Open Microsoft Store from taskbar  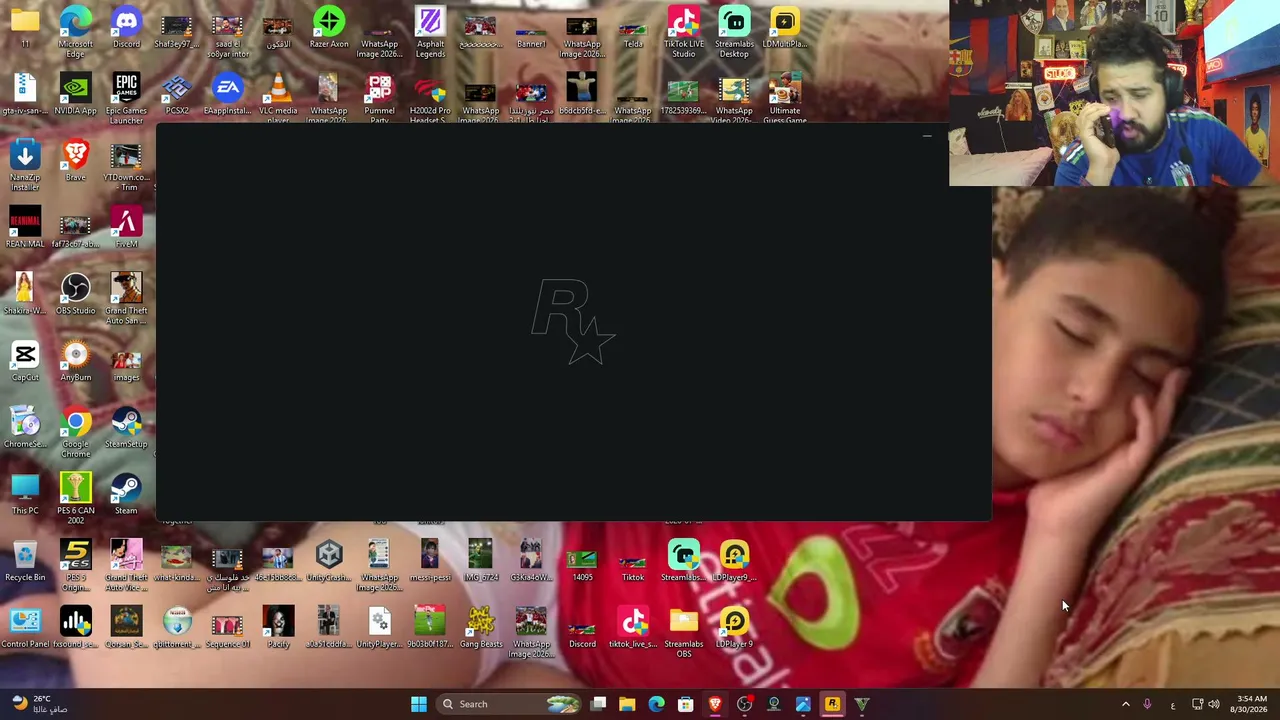(x=685, y=704)
